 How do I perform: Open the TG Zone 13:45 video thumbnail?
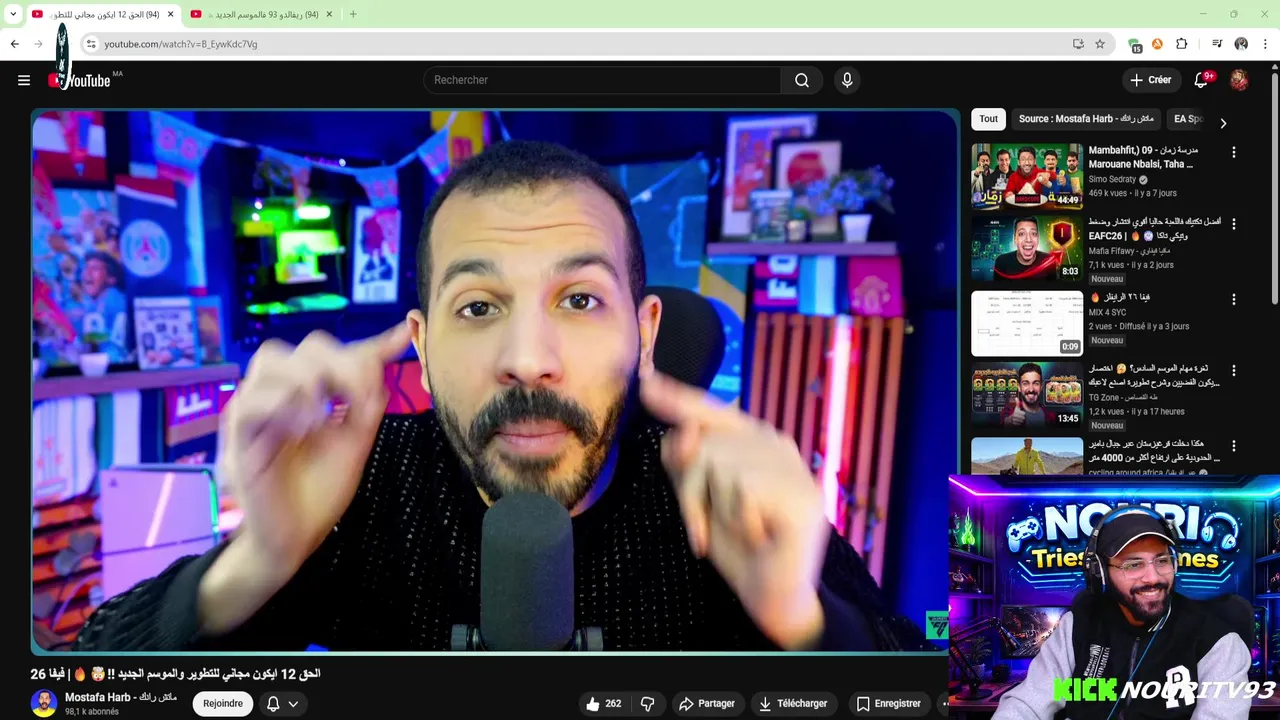[1027, 395]
